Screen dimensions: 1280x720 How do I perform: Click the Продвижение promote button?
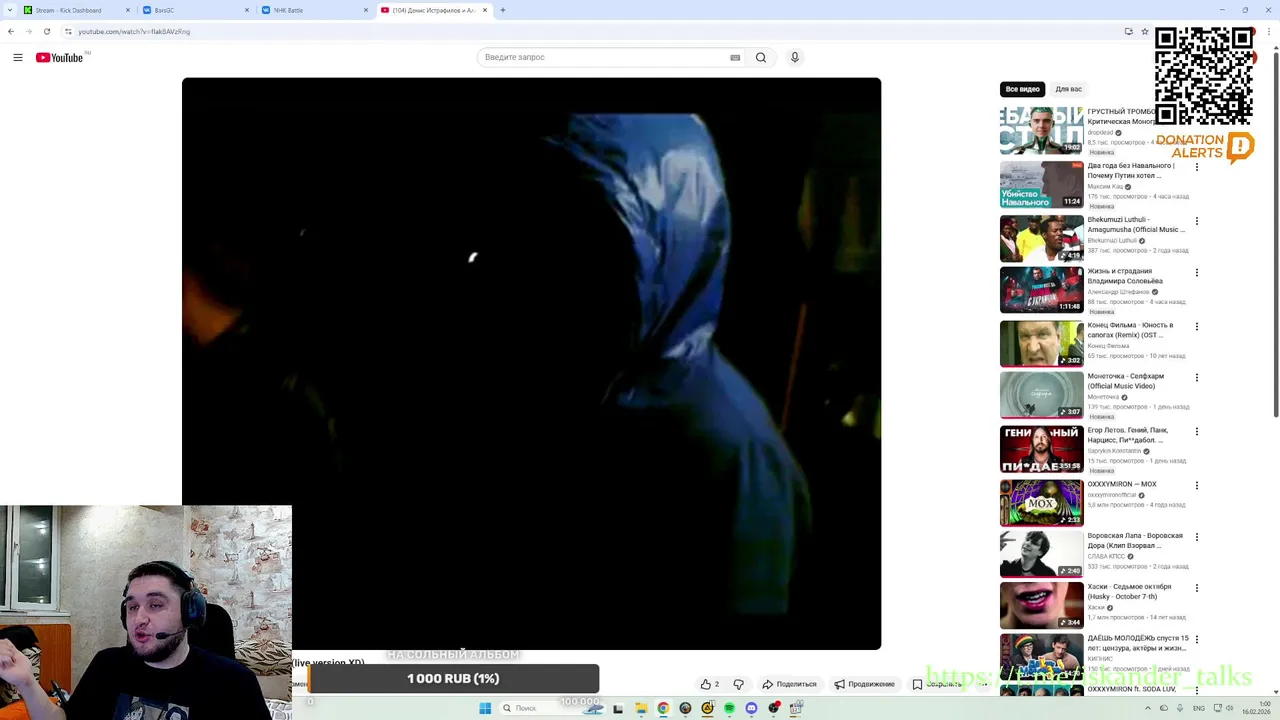[x=865, y=684]
